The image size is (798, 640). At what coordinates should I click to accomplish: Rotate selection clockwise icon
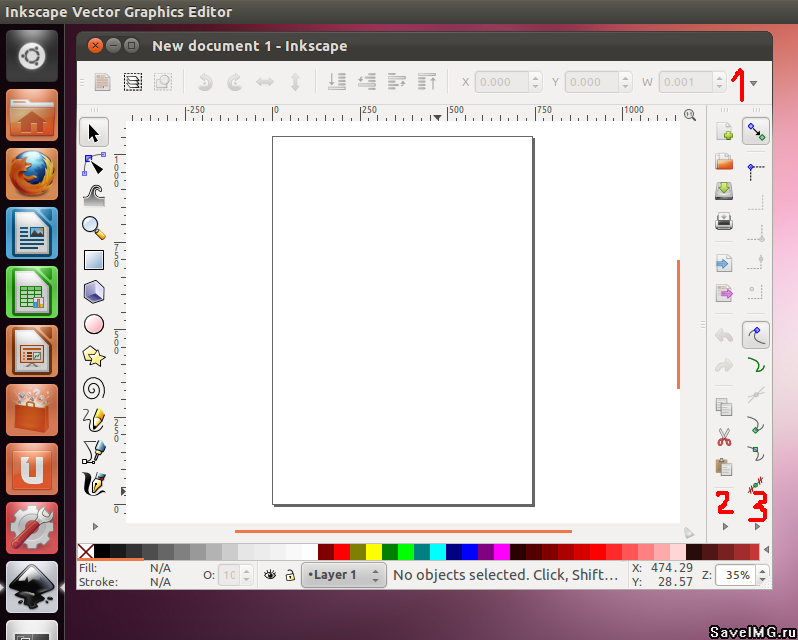tap(235, 82)
